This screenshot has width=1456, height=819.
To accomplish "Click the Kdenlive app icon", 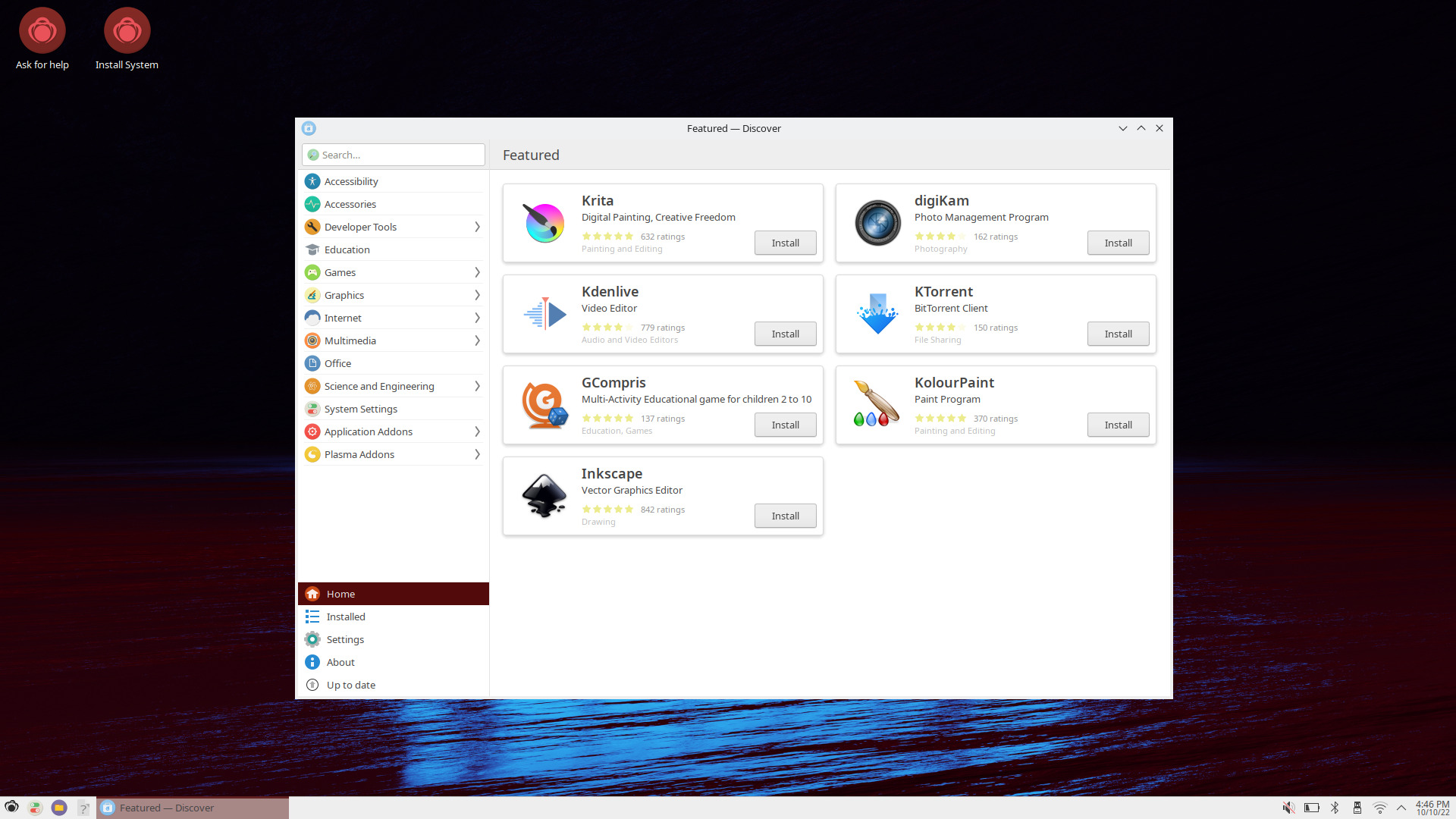I will [x=544, y=314].
